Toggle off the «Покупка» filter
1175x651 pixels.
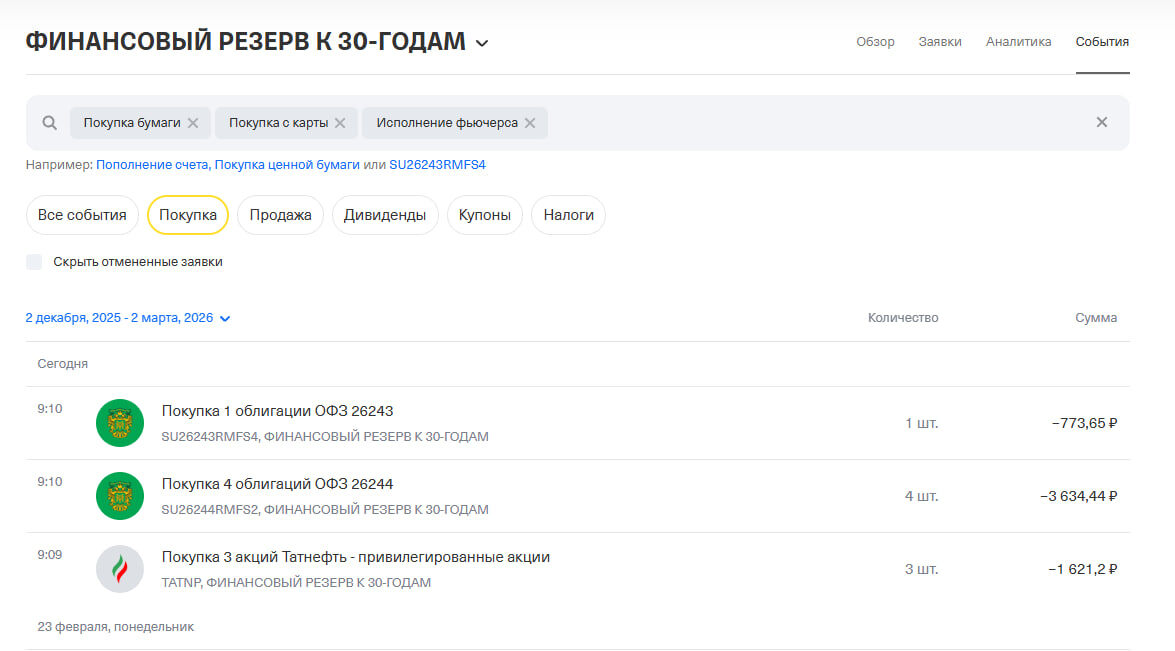(x=187, y=214)
